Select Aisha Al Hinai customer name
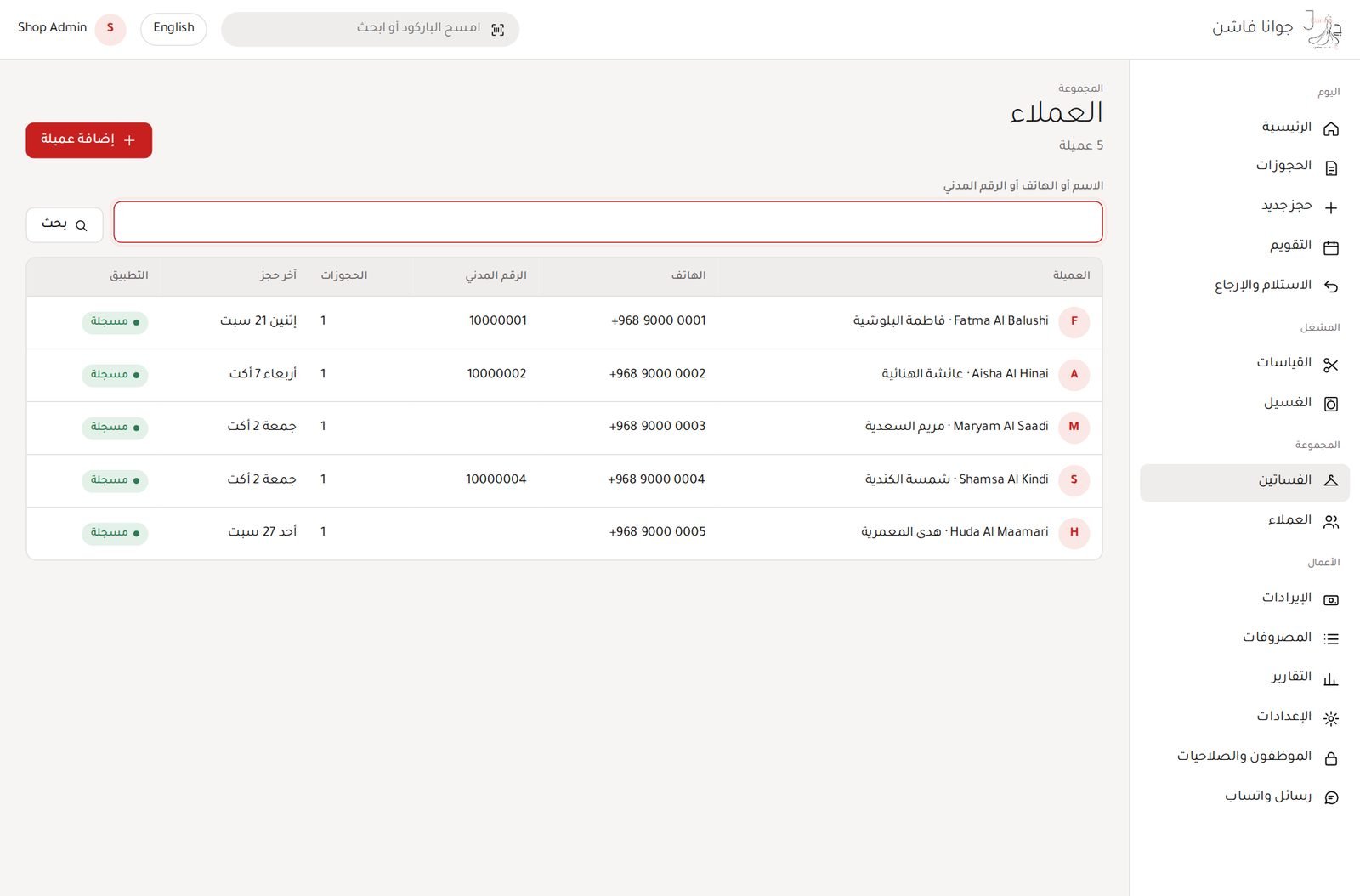Screen dimensions: 1360x896 coord(965,374)
